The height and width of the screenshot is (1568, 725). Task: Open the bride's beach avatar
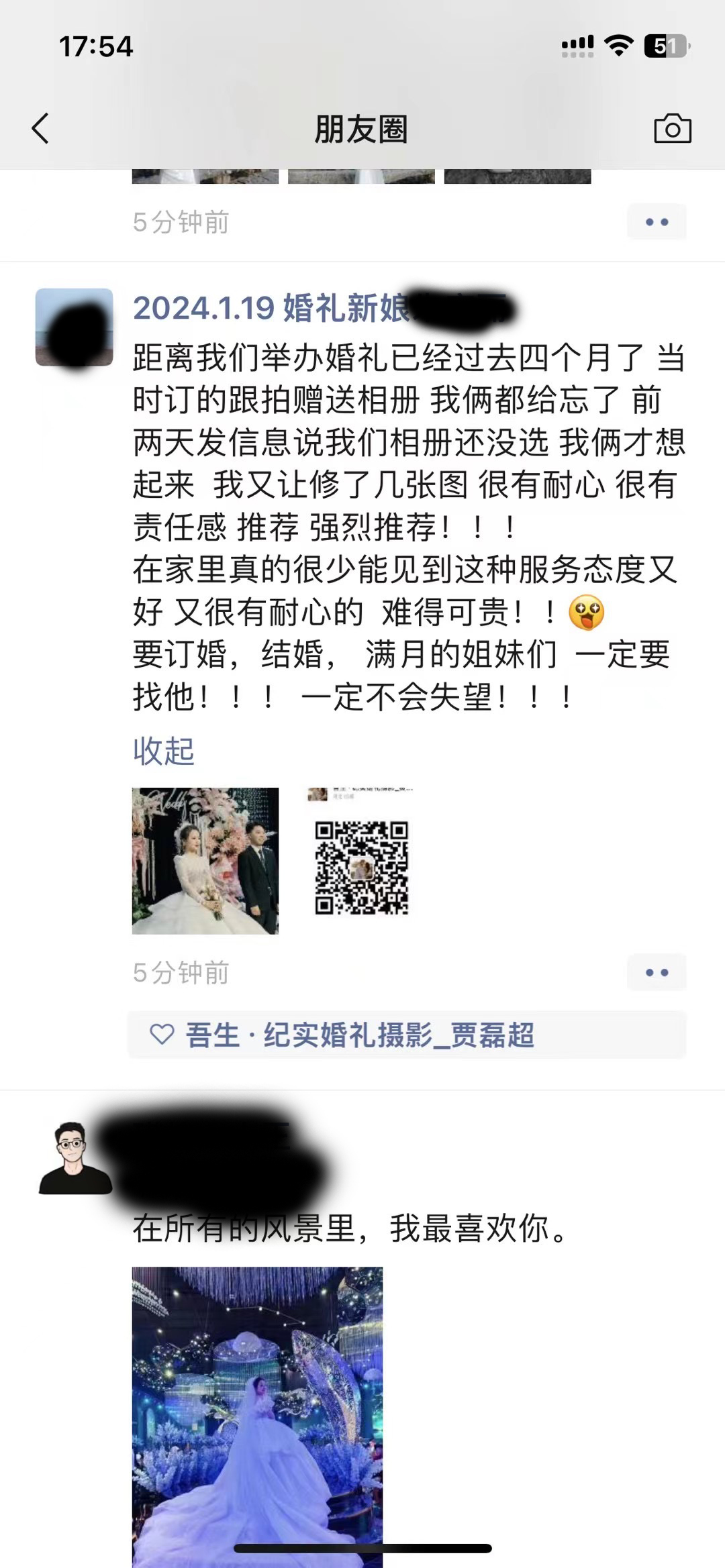click(x=74, y=327)
